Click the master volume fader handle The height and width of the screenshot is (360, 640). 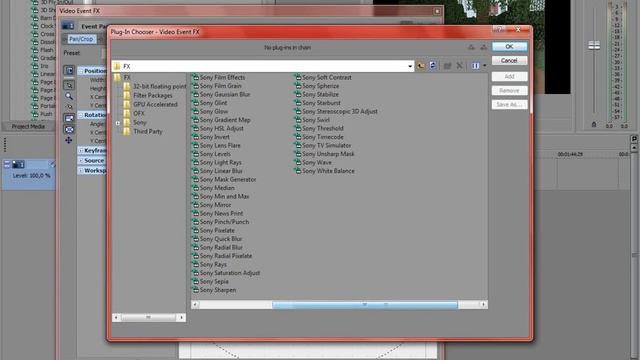(594, 45)
